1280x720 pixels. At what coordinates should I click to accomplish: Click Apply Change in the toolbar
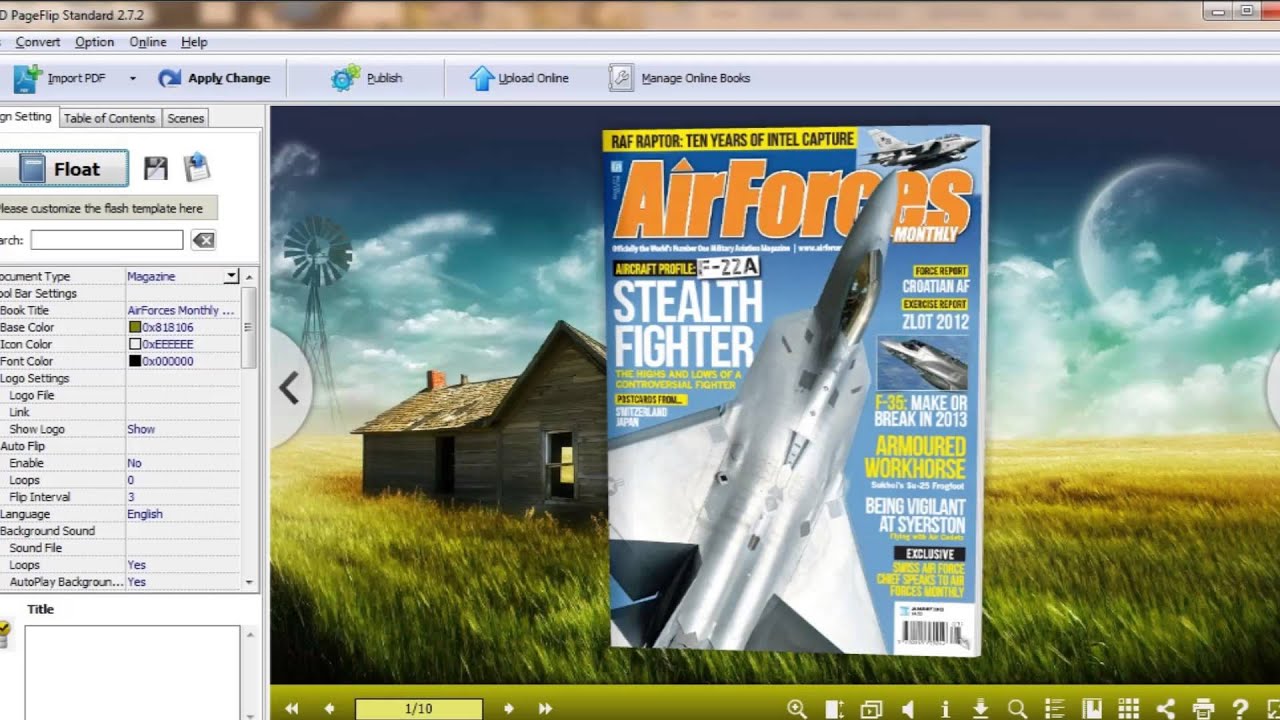pos(214,78)
